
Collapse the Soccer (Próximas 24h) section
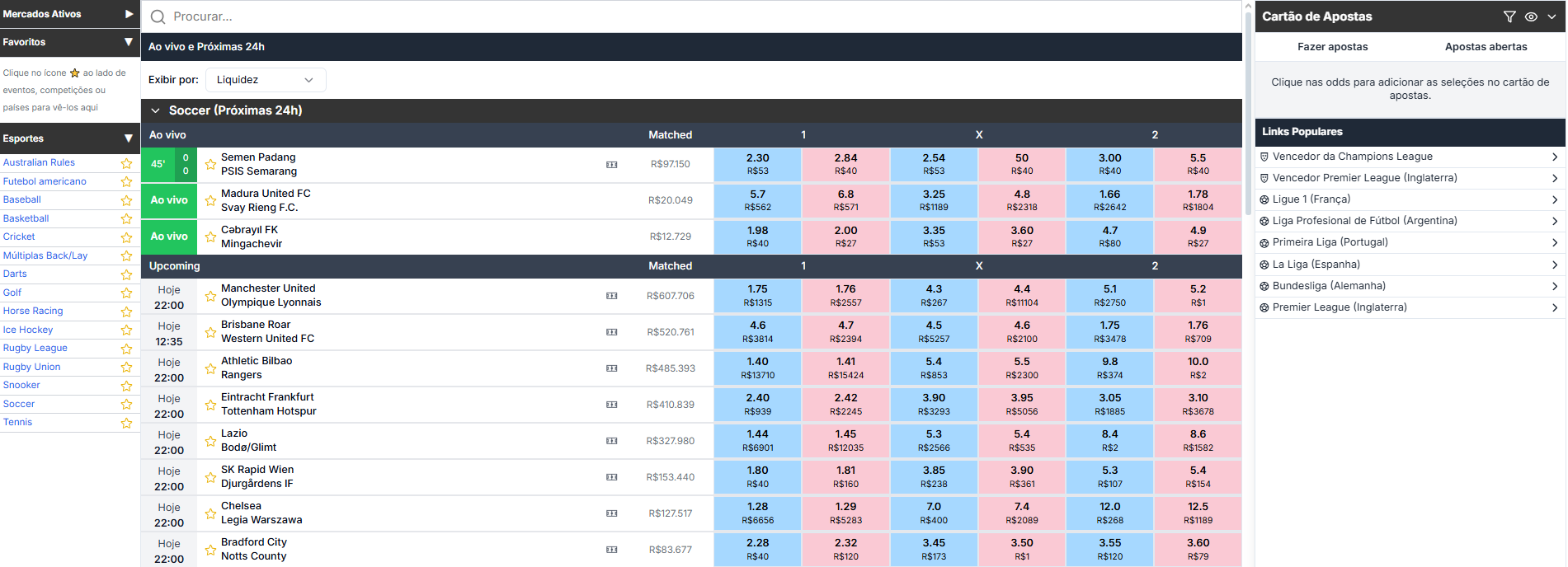[x=155, y=110]
